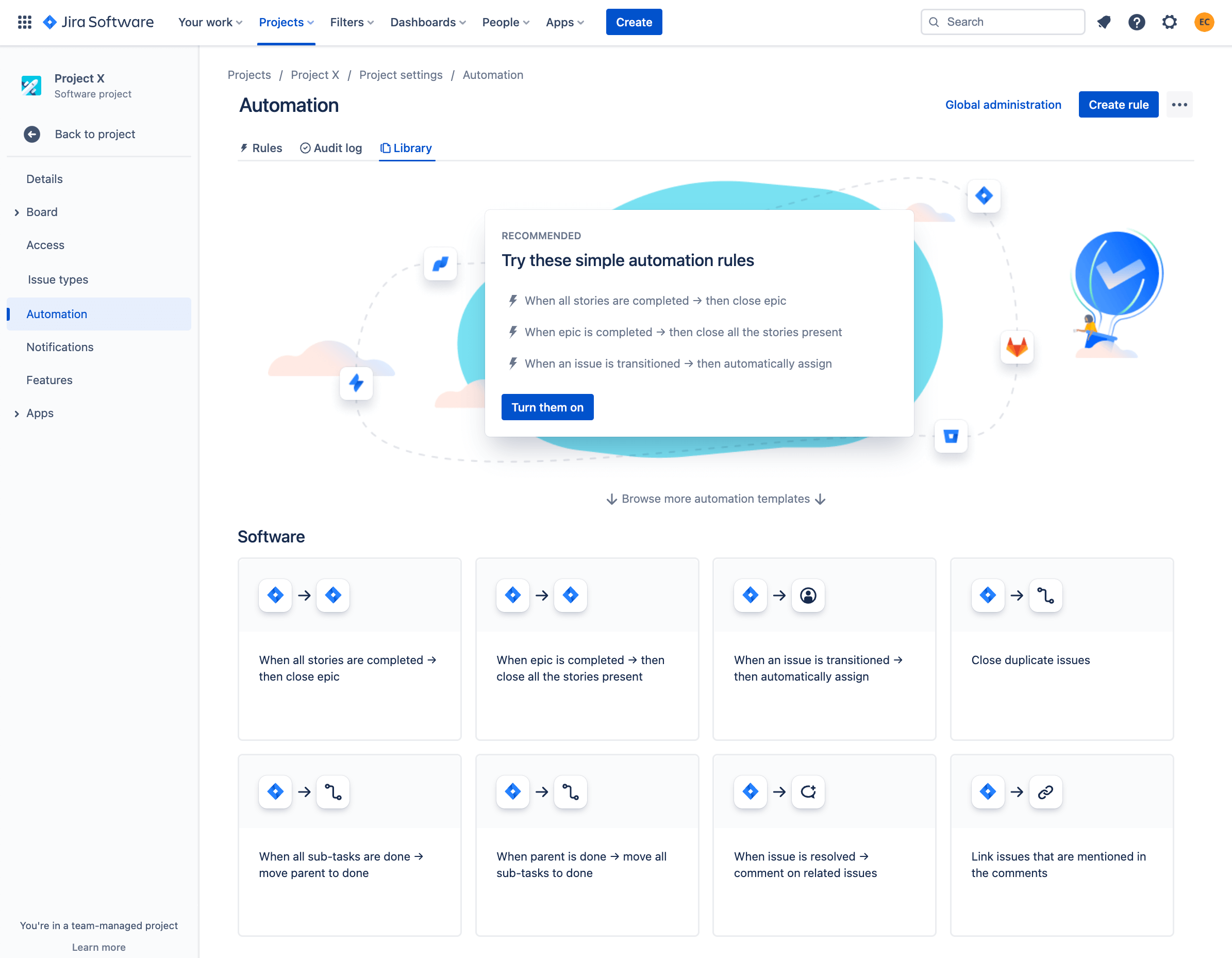
Task: Click the Turn them on button
Action: tap(547, 407)
